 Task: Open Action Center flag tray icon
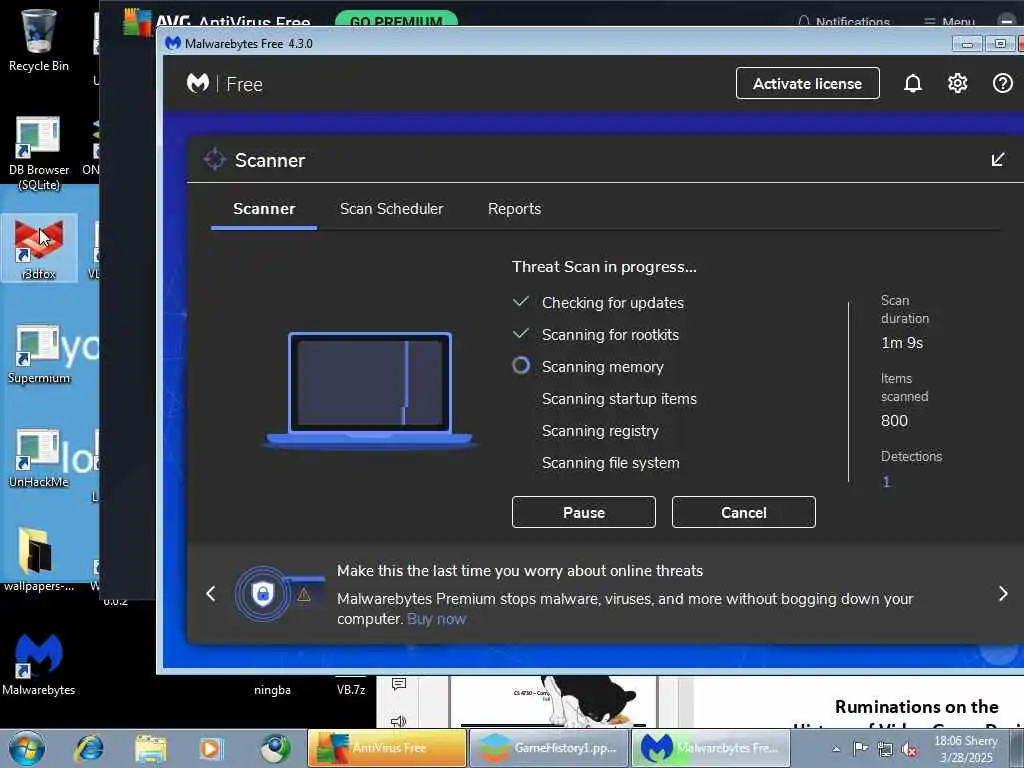pos(861,748)
